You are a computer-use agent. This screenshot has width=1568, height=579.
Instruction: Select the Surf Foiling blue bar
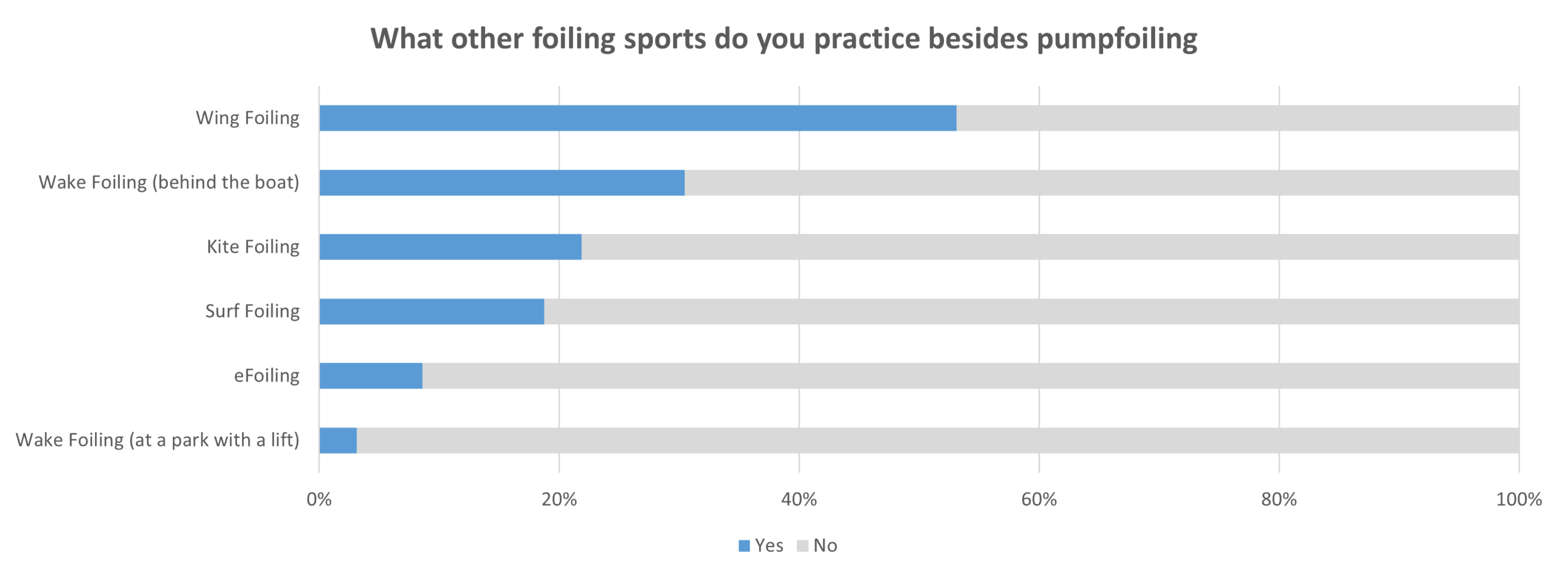[431, 311]
